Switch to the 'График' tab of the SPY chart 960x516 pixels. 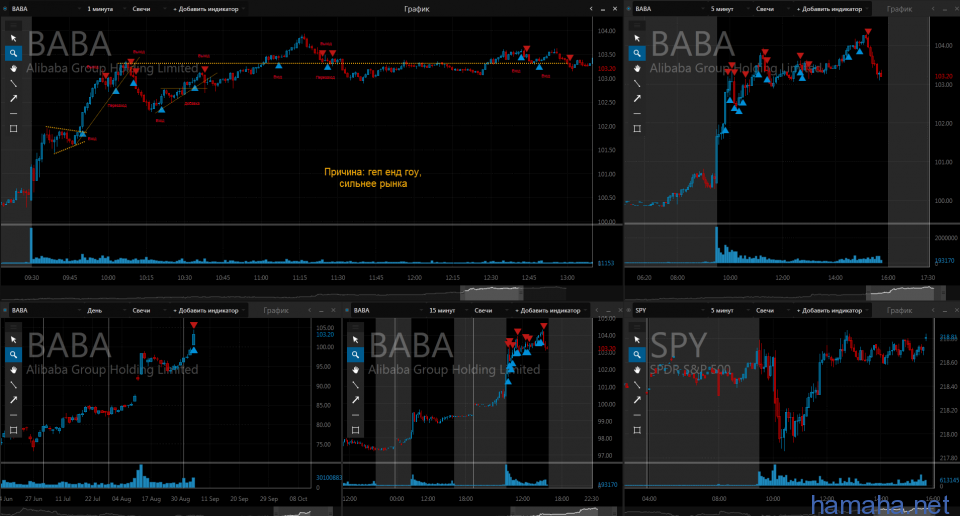[x=899, y=310]
